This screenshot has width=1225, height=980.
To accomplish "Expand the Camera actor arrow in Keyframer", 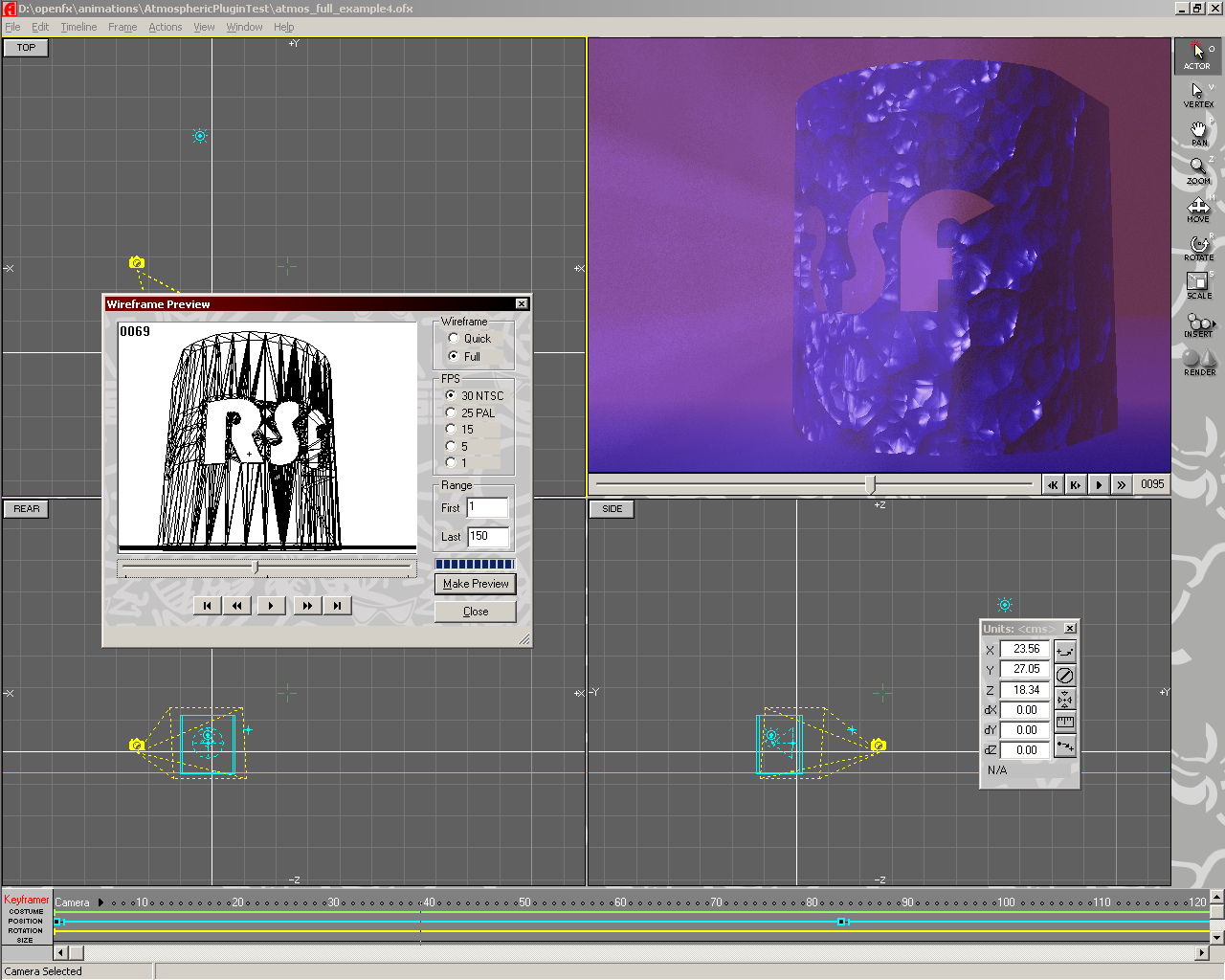I will [x=100, y=902].
